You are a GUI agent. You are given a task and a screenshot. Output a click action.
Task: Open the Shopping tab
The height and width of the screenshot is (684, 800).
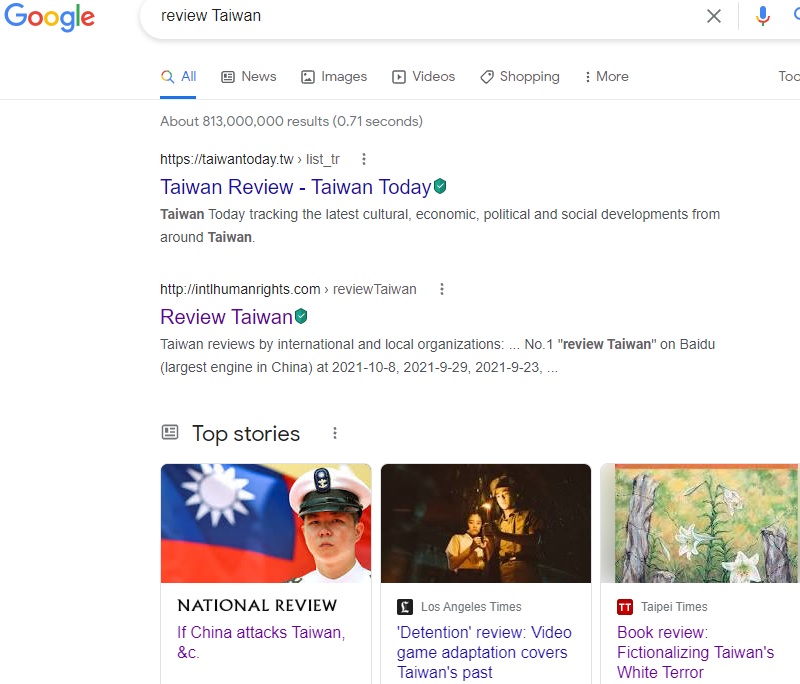point(520,77)
